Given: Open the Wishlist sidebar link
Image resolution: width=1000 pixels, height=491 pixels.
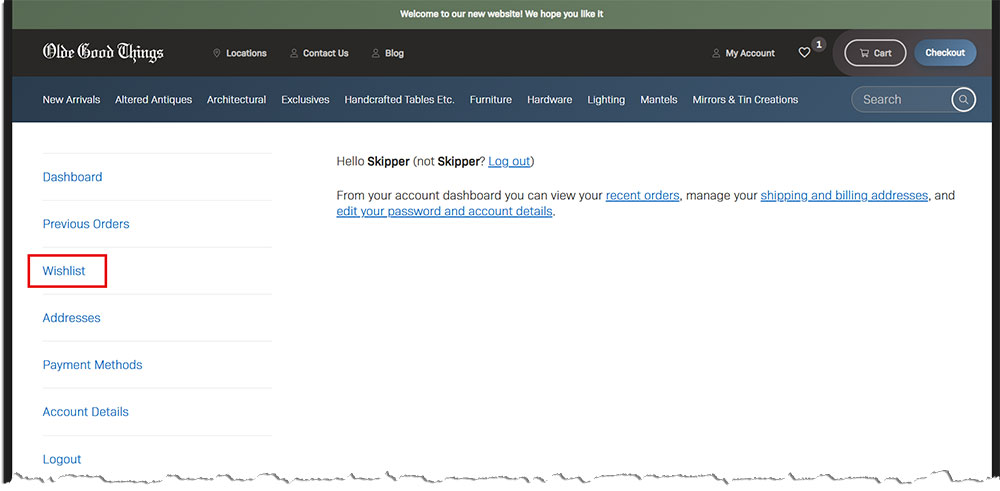Looking at the screenshot, I should coord(64,271).
